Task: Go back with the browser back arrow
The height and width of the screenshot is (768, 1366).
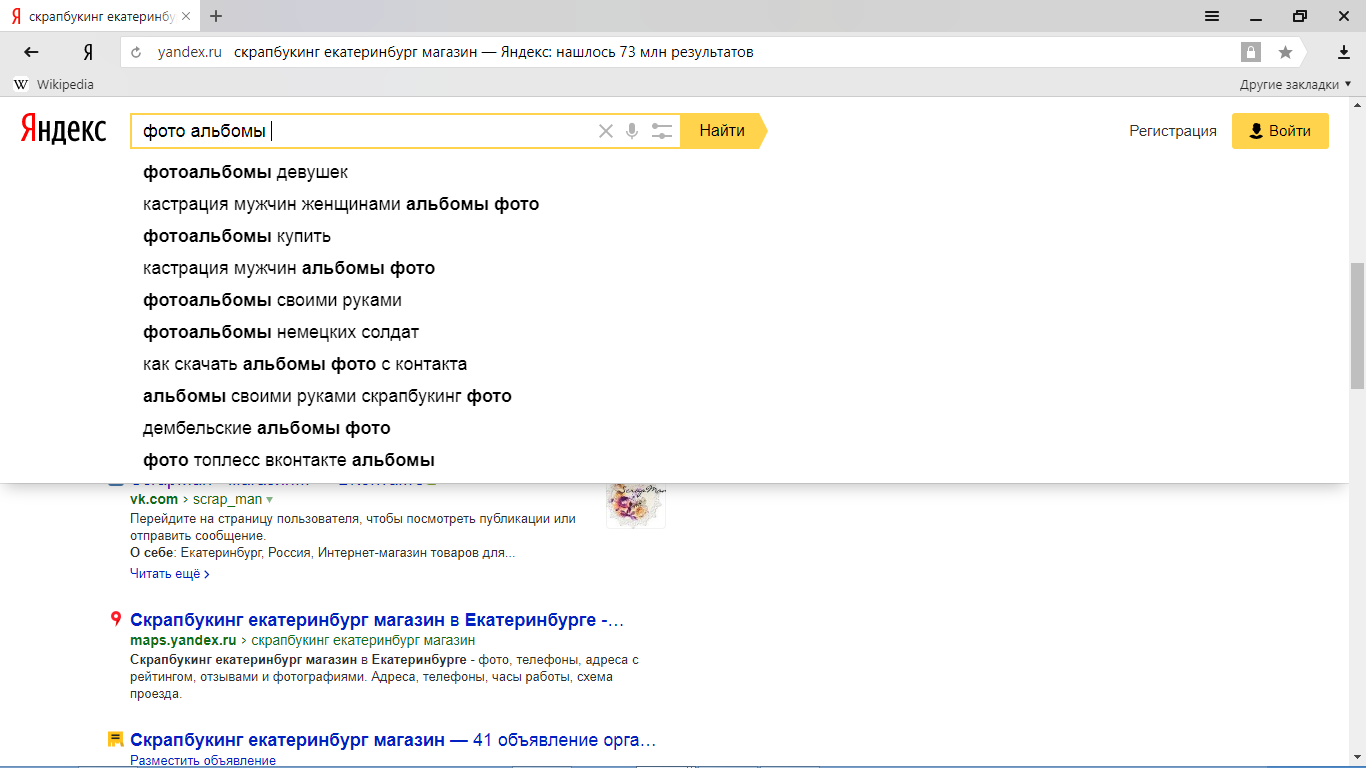Action: point(32,52)
